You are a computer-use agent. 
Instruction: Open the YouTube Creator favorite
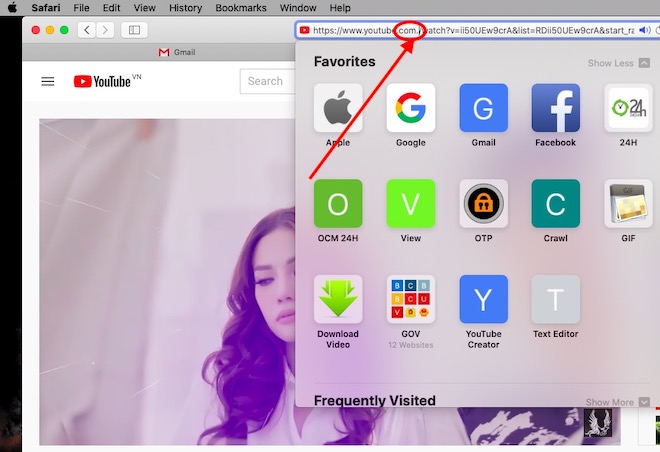[x=483, y=299]
